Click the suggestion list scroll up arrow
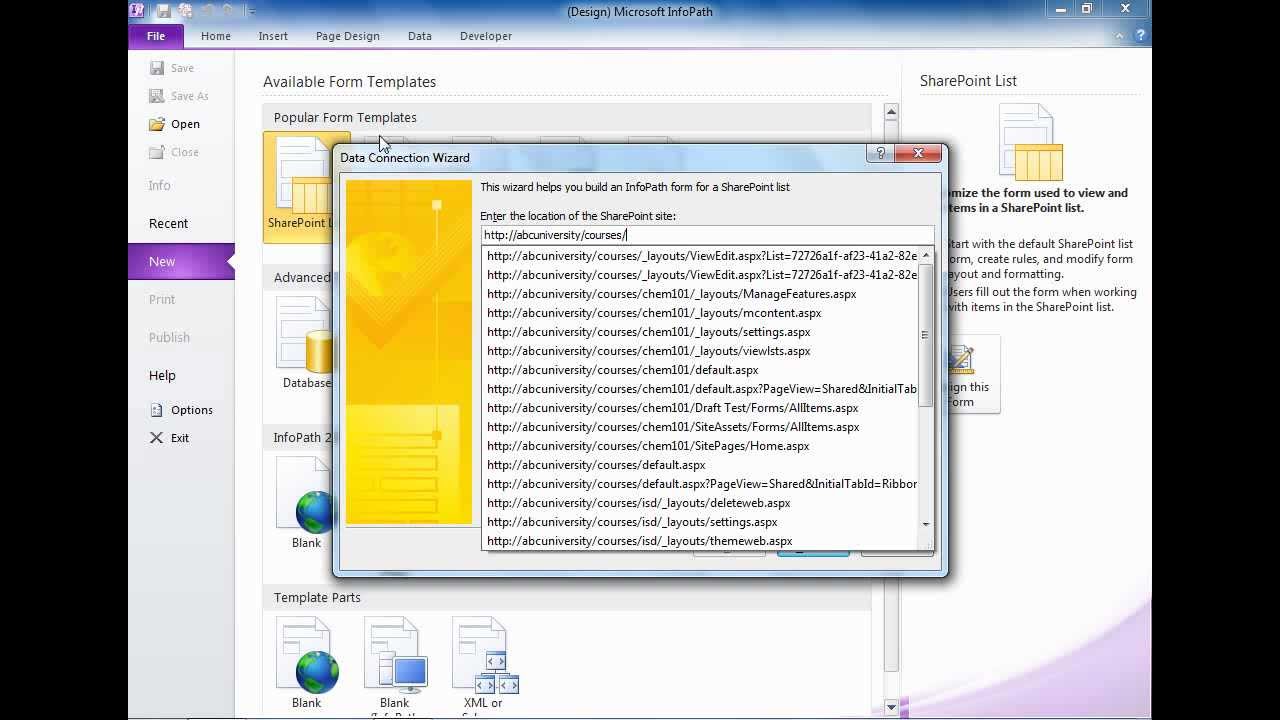The image size is (1280, 720). [926, 255]
